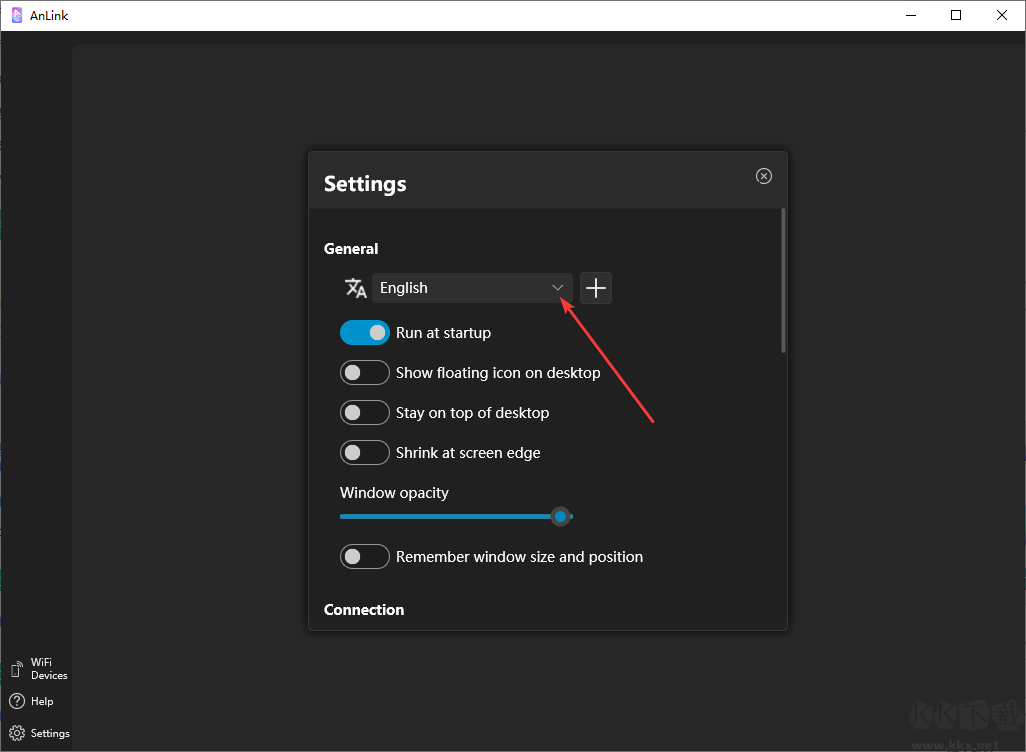Click the plus add-language button
This screenshot has width=1026, height=752.
[x=596, y=288]
